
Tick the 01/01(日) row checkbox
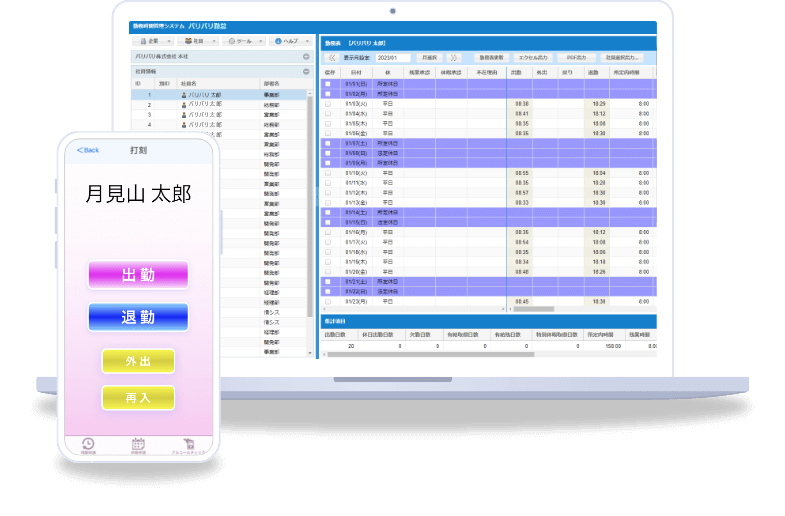pos(328,84)
